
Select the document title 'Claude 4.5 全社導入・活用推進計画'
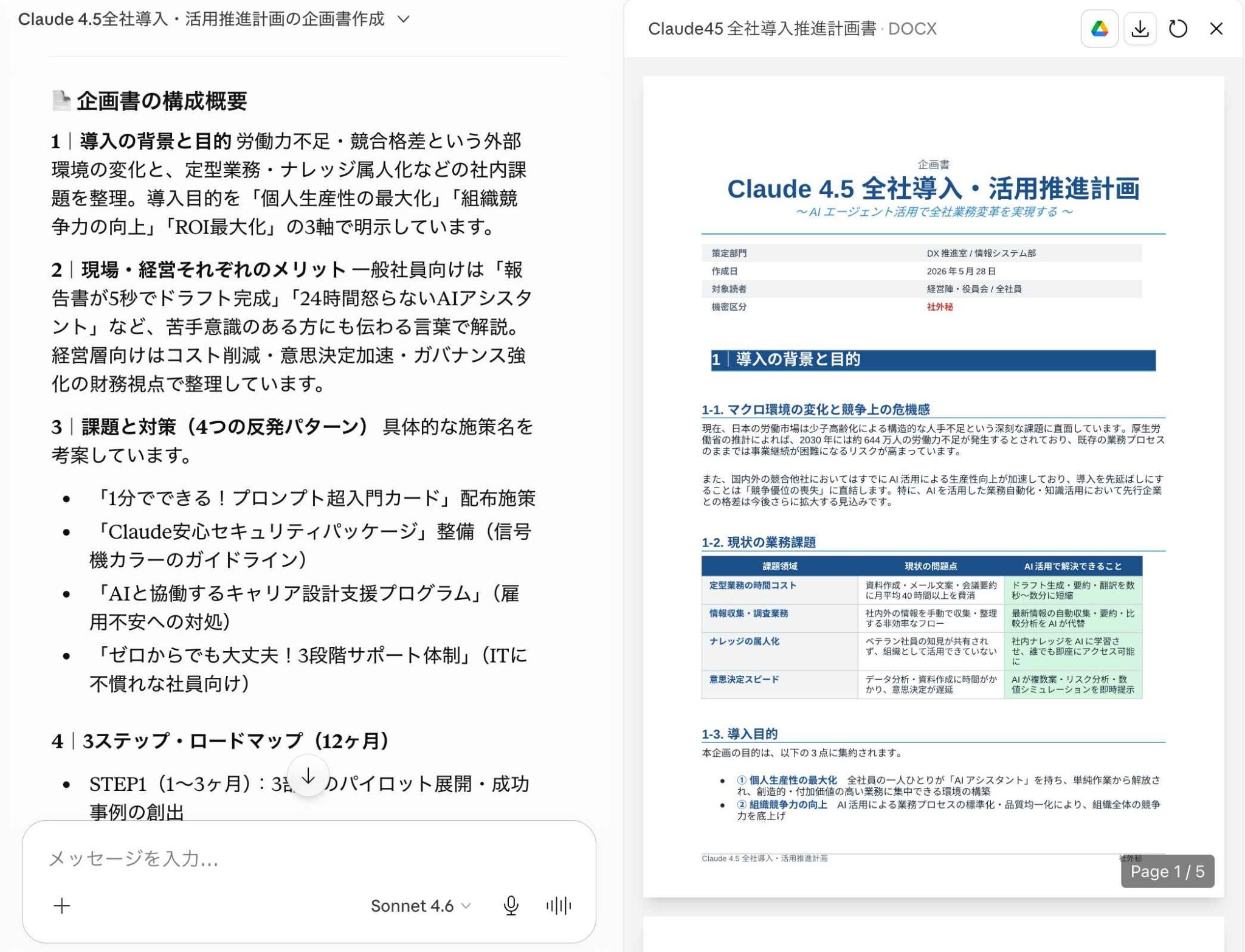coord(933,188)
